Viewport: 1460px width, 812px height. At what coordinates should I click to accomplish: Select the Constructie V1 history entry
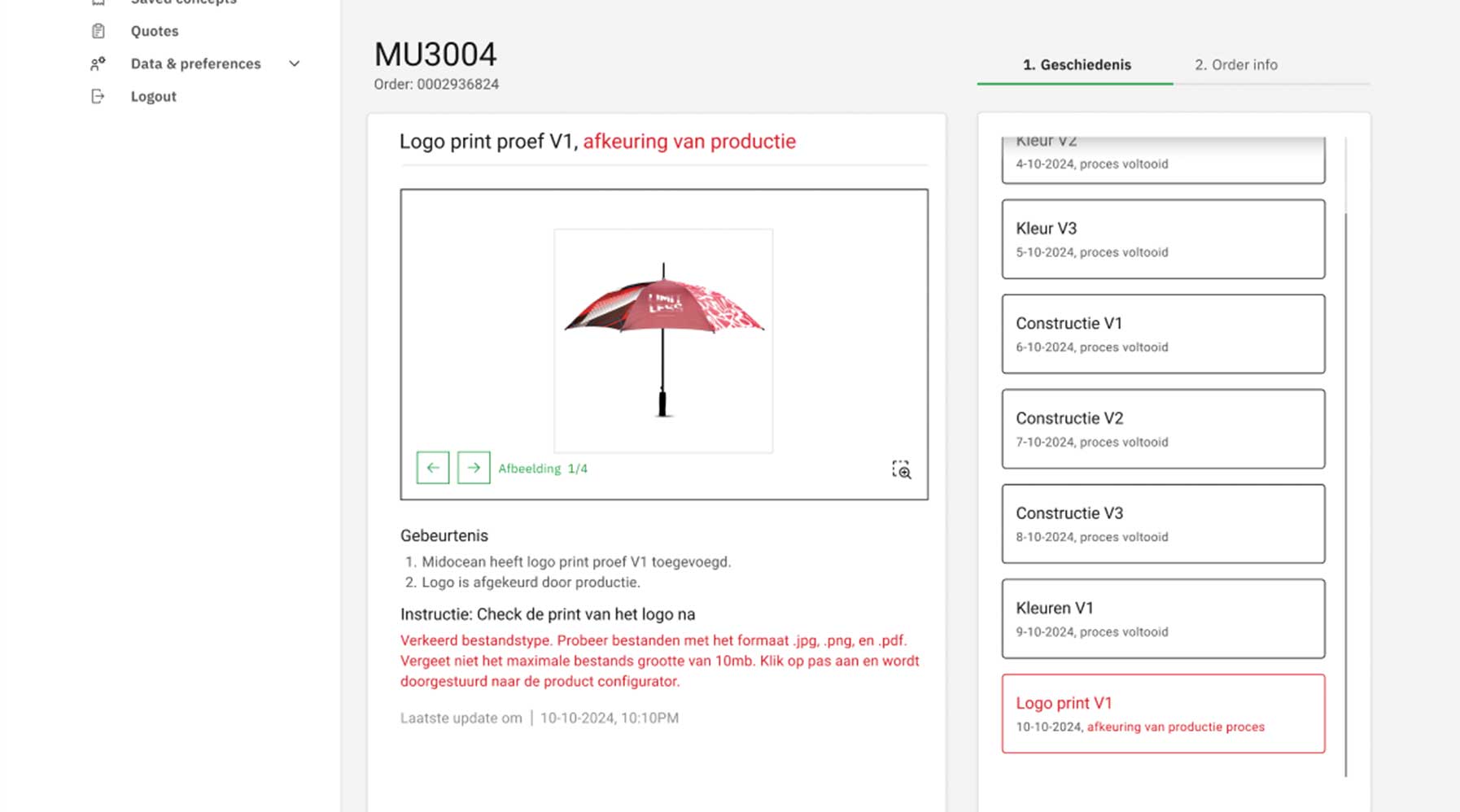click(x=1163, y=334)
